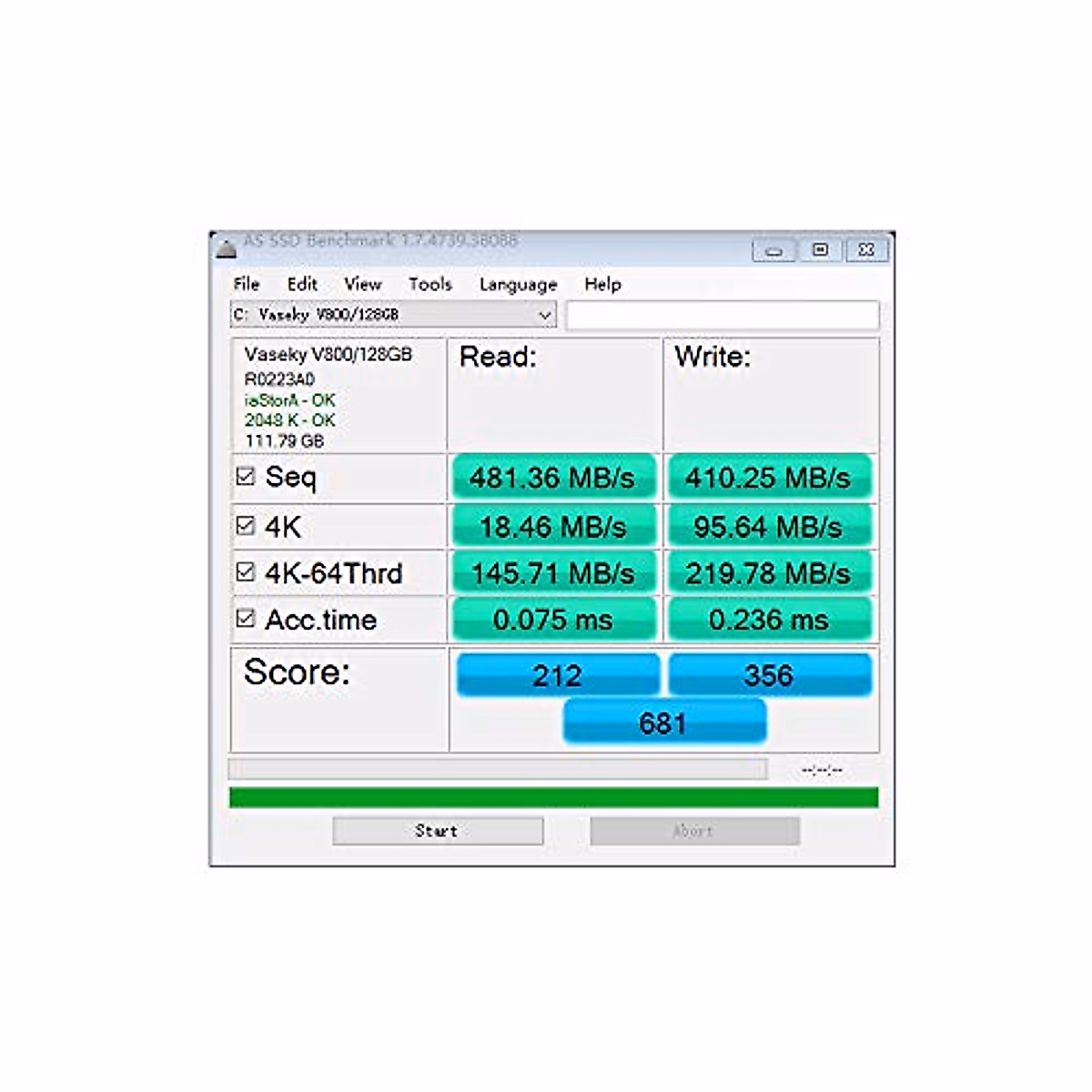Open the File menu

[246, 284]
